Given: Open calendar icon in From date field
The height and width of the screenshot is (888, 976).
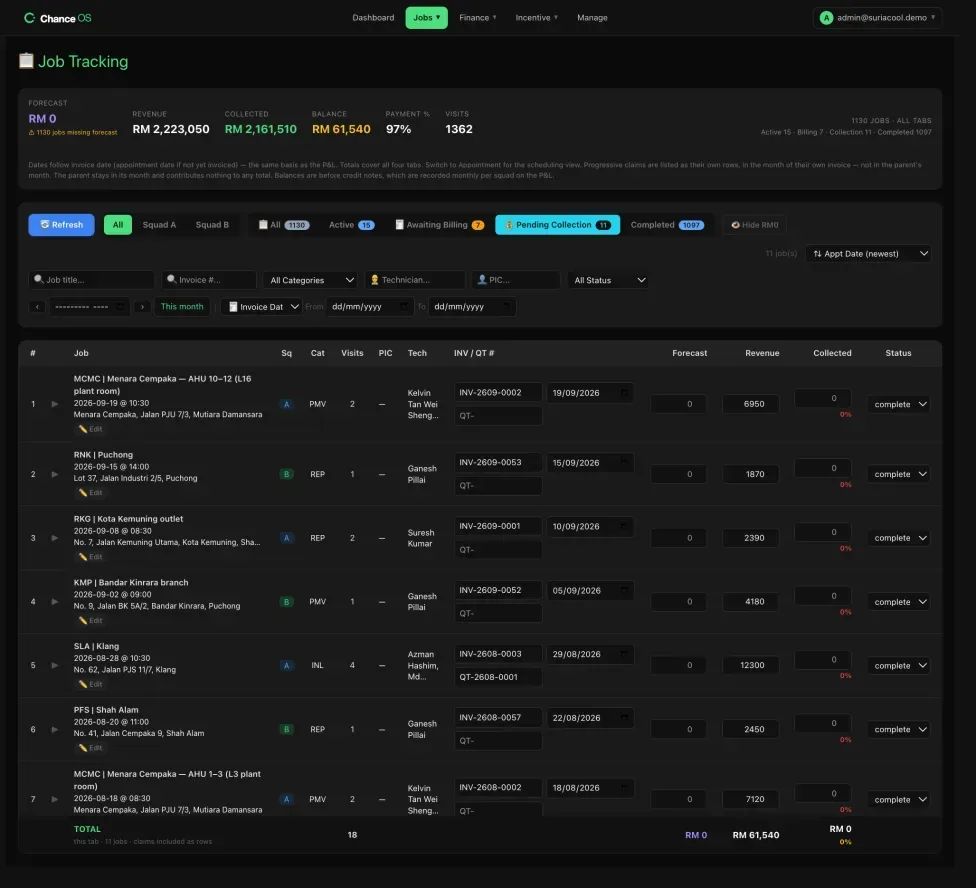Looking at the screenshot, I should [403, 306].
